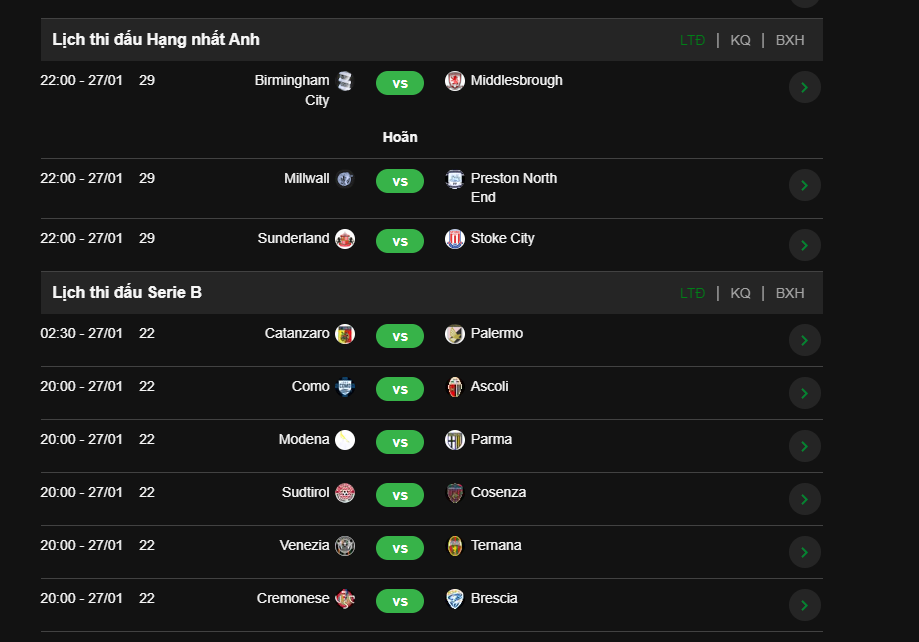Expand the Cremonese vs Brescia chevron
Image resolution: width=919 pixels, height=642 pixels.
click(805, 605)
